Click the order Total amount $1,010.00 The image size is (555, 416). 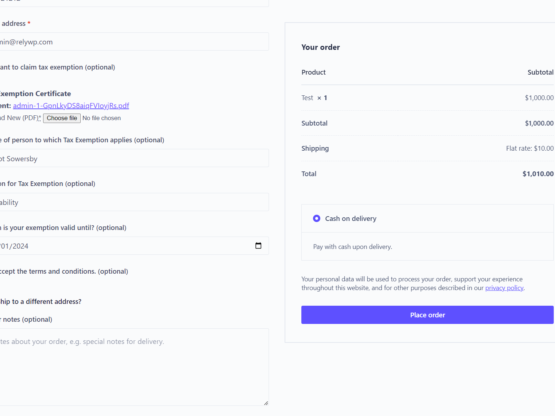tap(538, 174)
